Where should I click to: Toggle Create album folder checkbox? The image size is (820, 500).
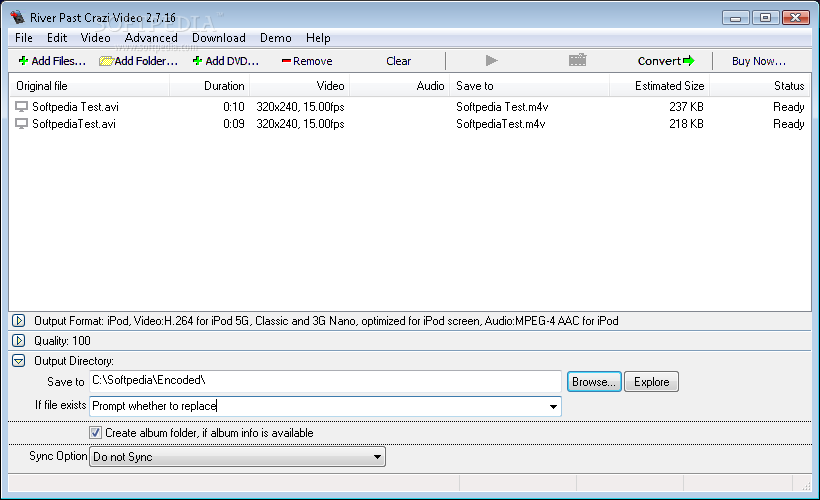pos(95,433)
